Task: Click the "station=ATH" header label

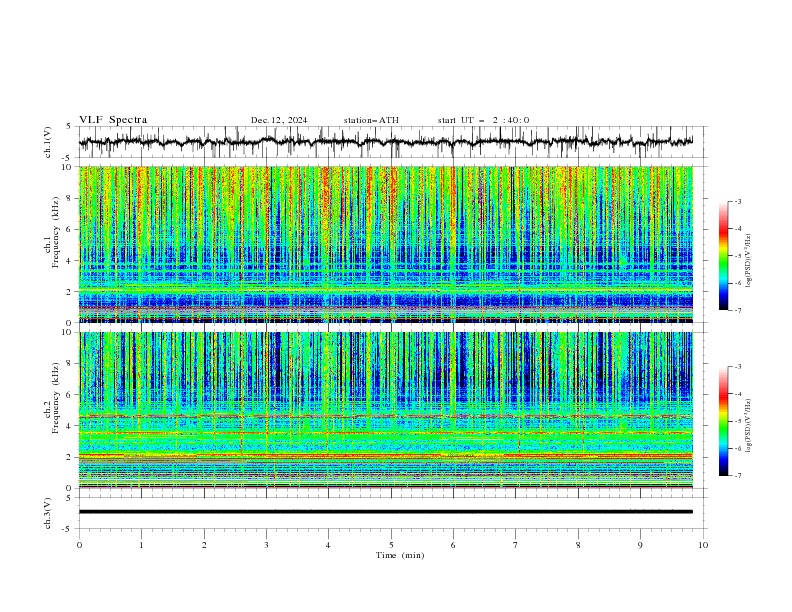Action: pos(371,120)
